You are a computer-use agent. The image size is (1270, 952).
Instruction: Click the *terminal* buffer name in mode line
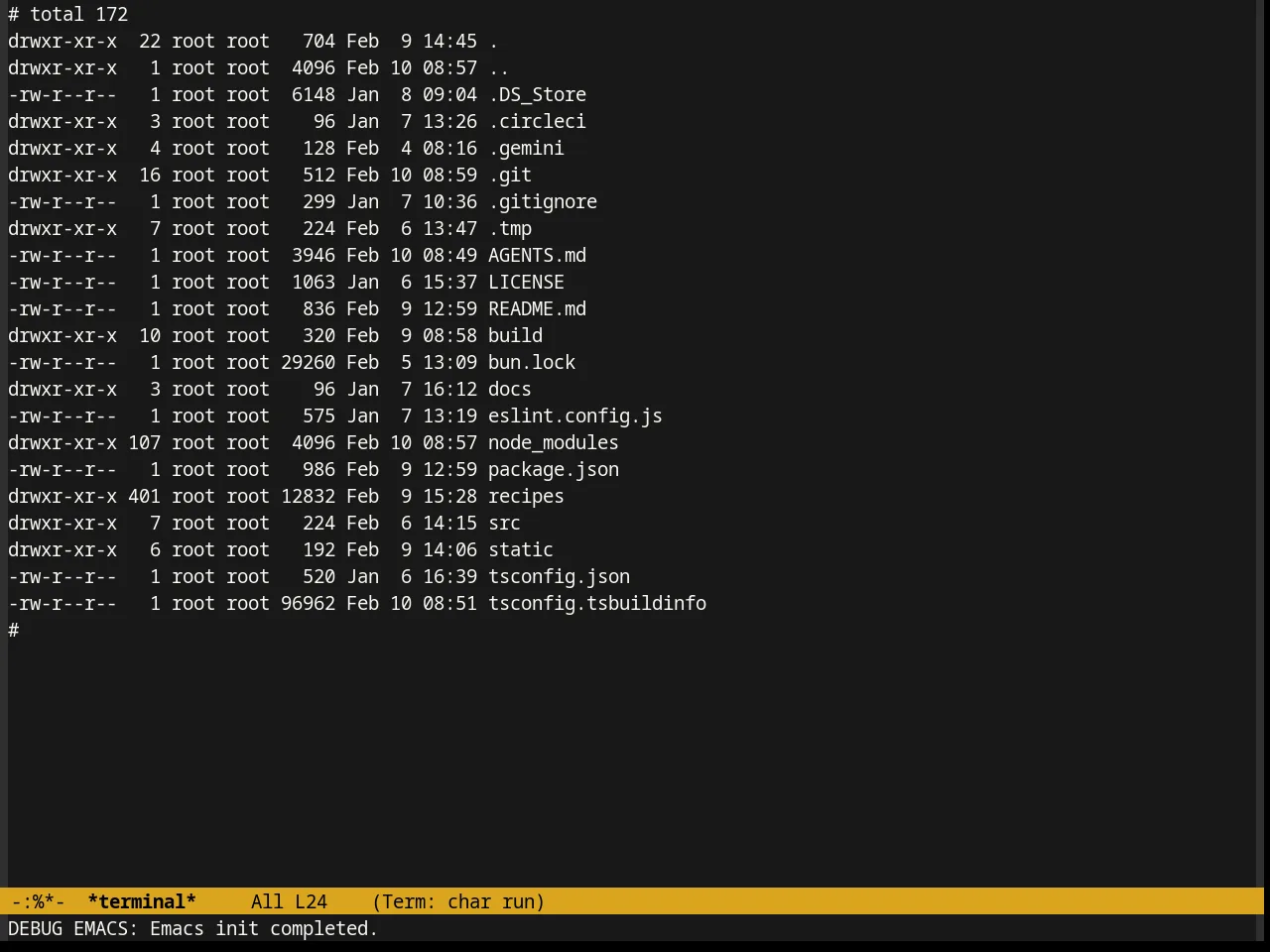tap(142, 901)
